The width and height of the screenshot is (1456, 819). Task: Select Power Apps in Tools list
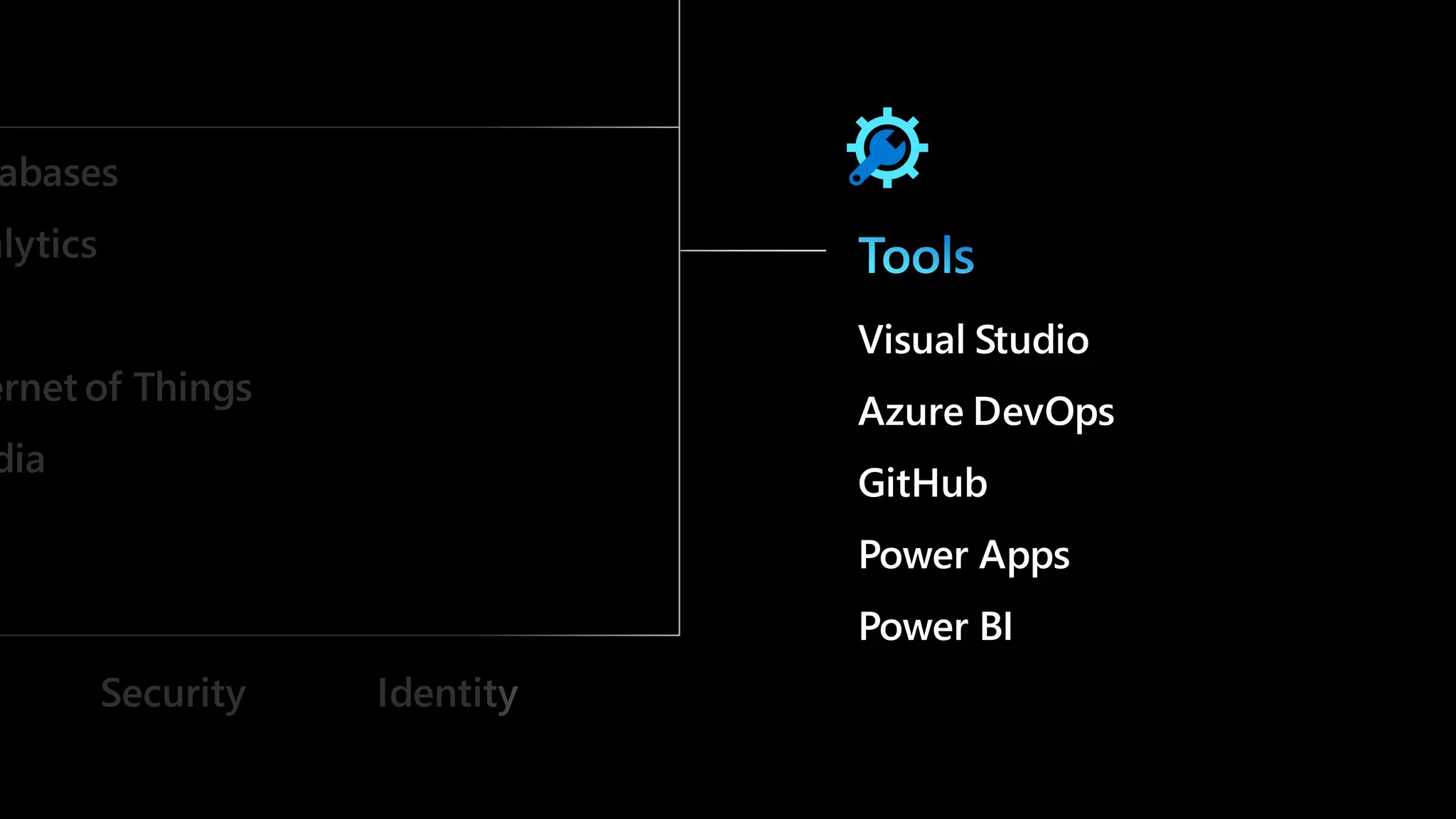(963, 555)
